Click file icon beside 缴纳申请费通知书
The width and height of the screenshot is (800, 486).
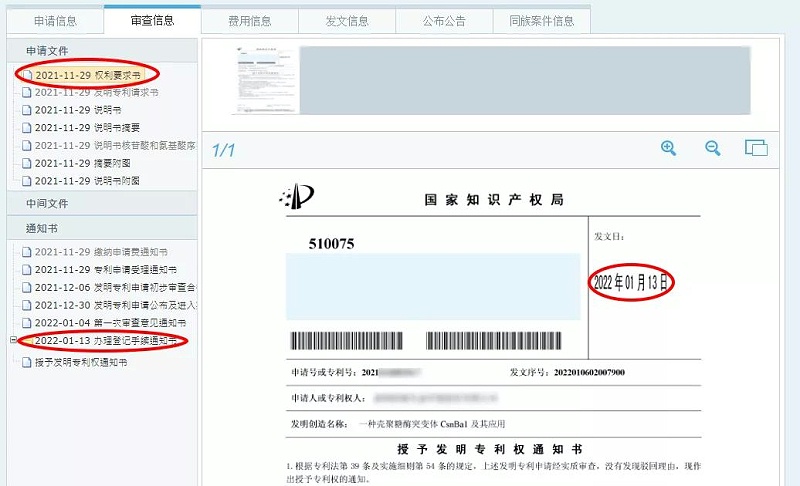click(27, 252)
